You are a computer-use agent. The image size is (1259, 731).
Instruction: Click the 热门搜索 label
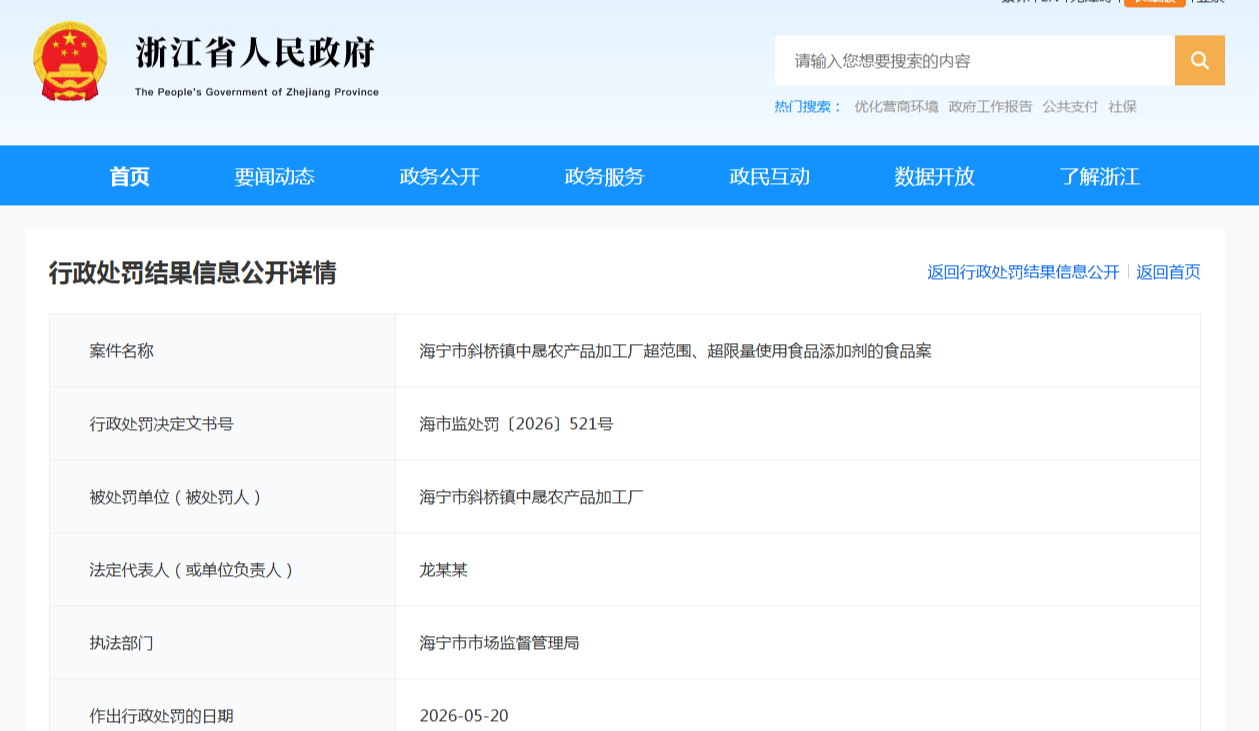point(809,107)
